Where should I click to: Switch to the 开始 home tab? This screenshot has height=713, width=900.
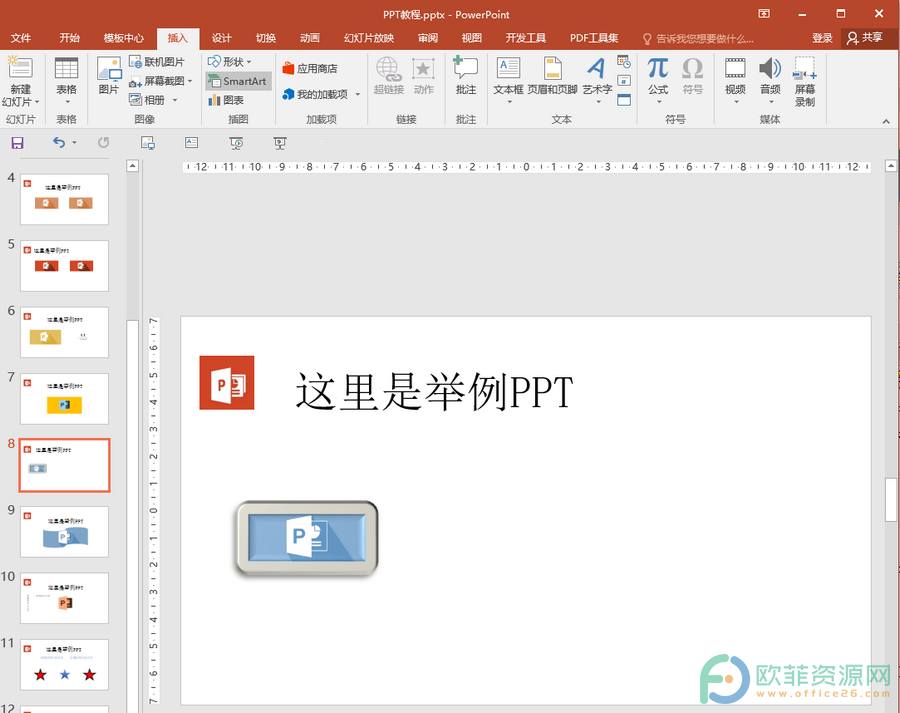point(69,38)
